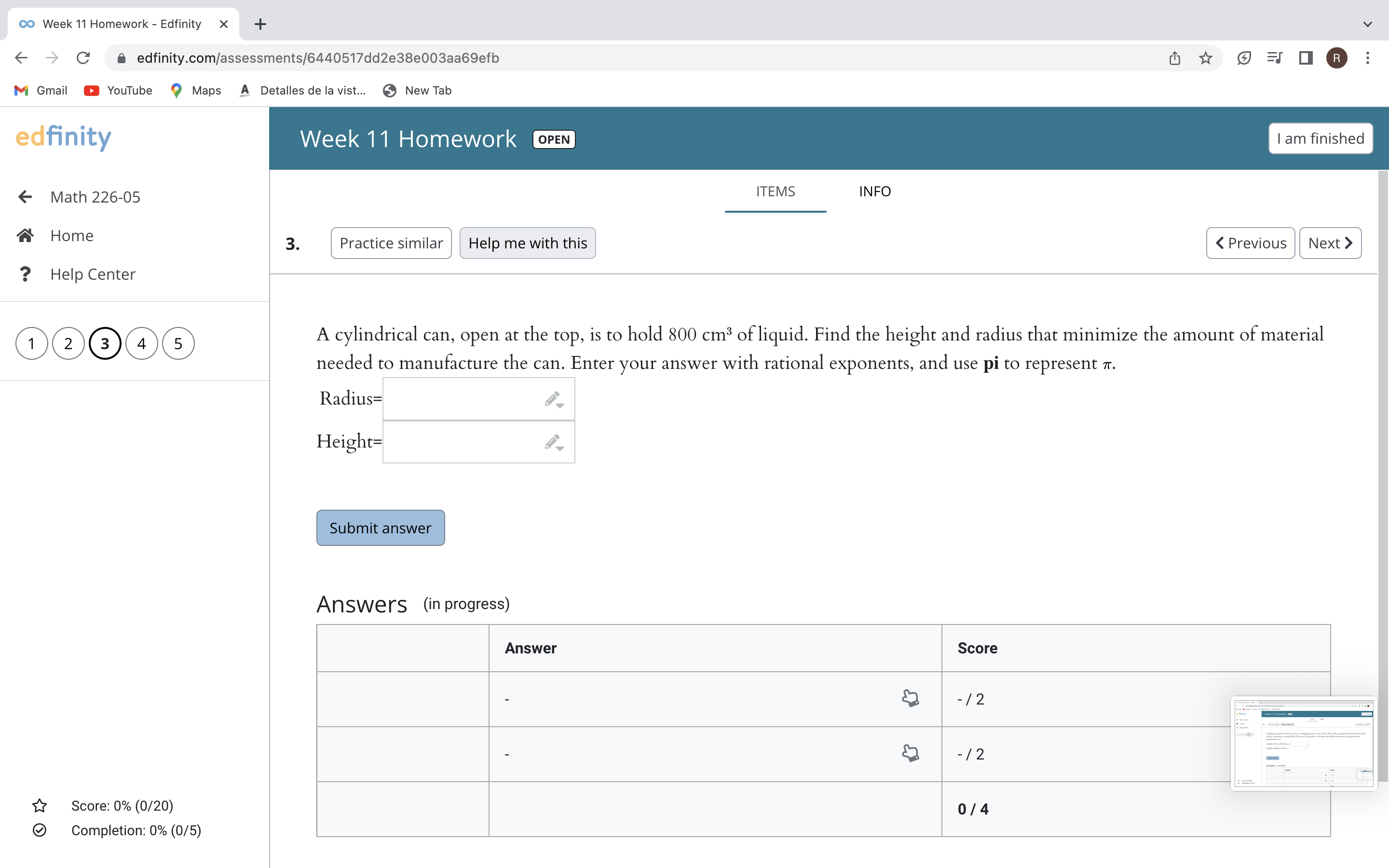
Task: Click the star icon beside the Score
Action: click(39, 805)
